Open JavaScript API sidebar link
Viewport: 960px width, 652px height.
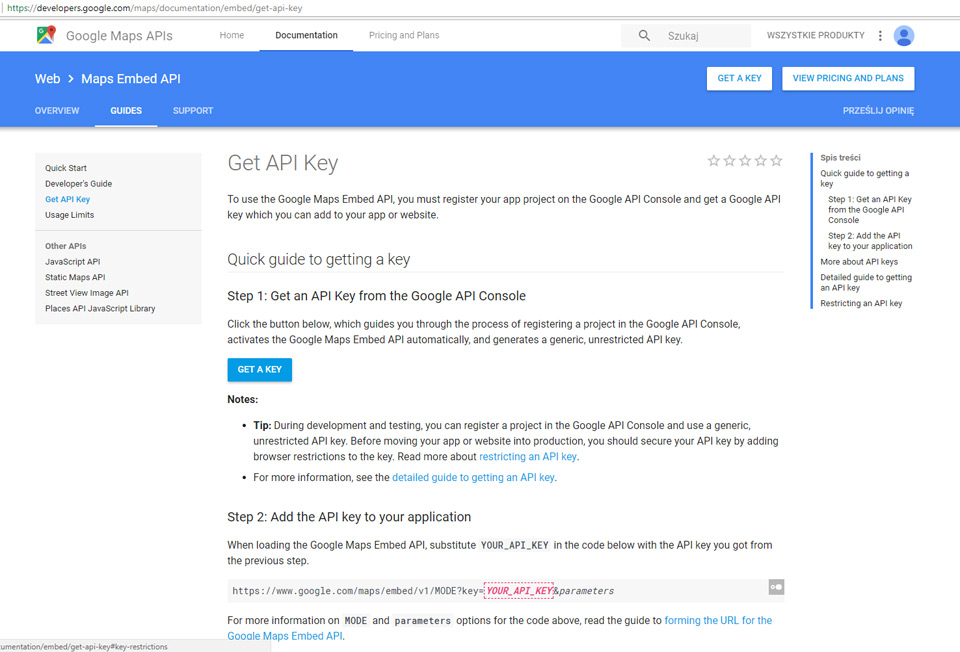(72, 261)
